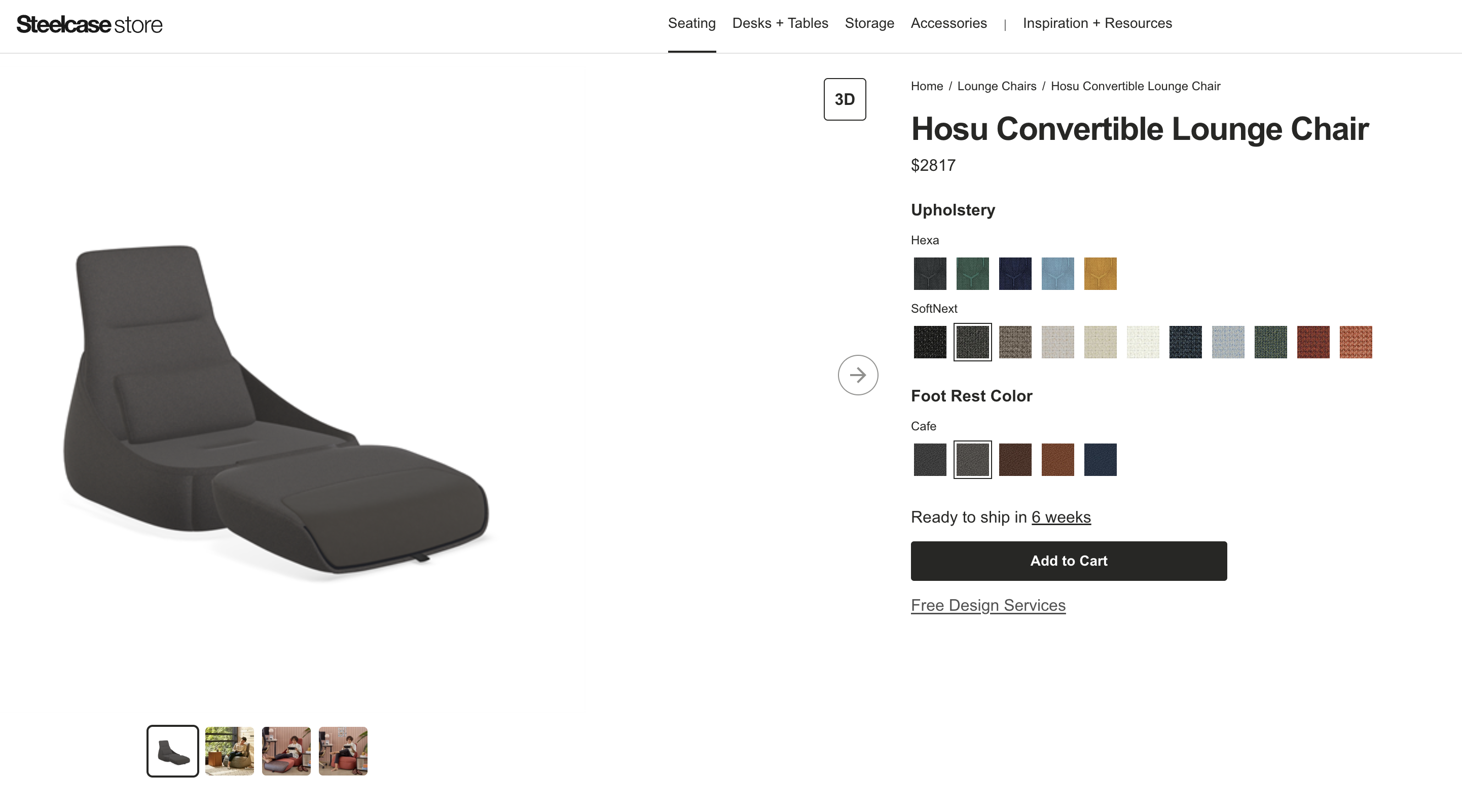The image size is (1462, 812).
Task: View the third lifestyle photo thumbnail
Action: [286, 751]
